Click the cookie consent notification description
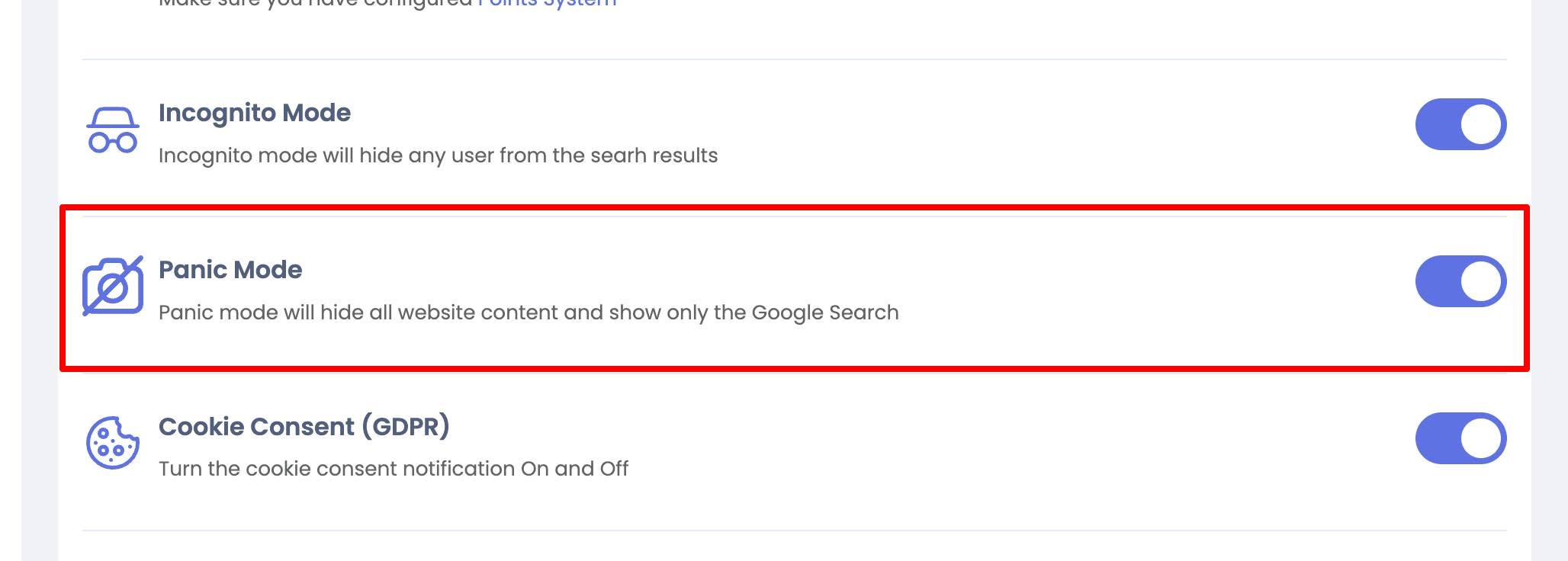 coord(394,469)
